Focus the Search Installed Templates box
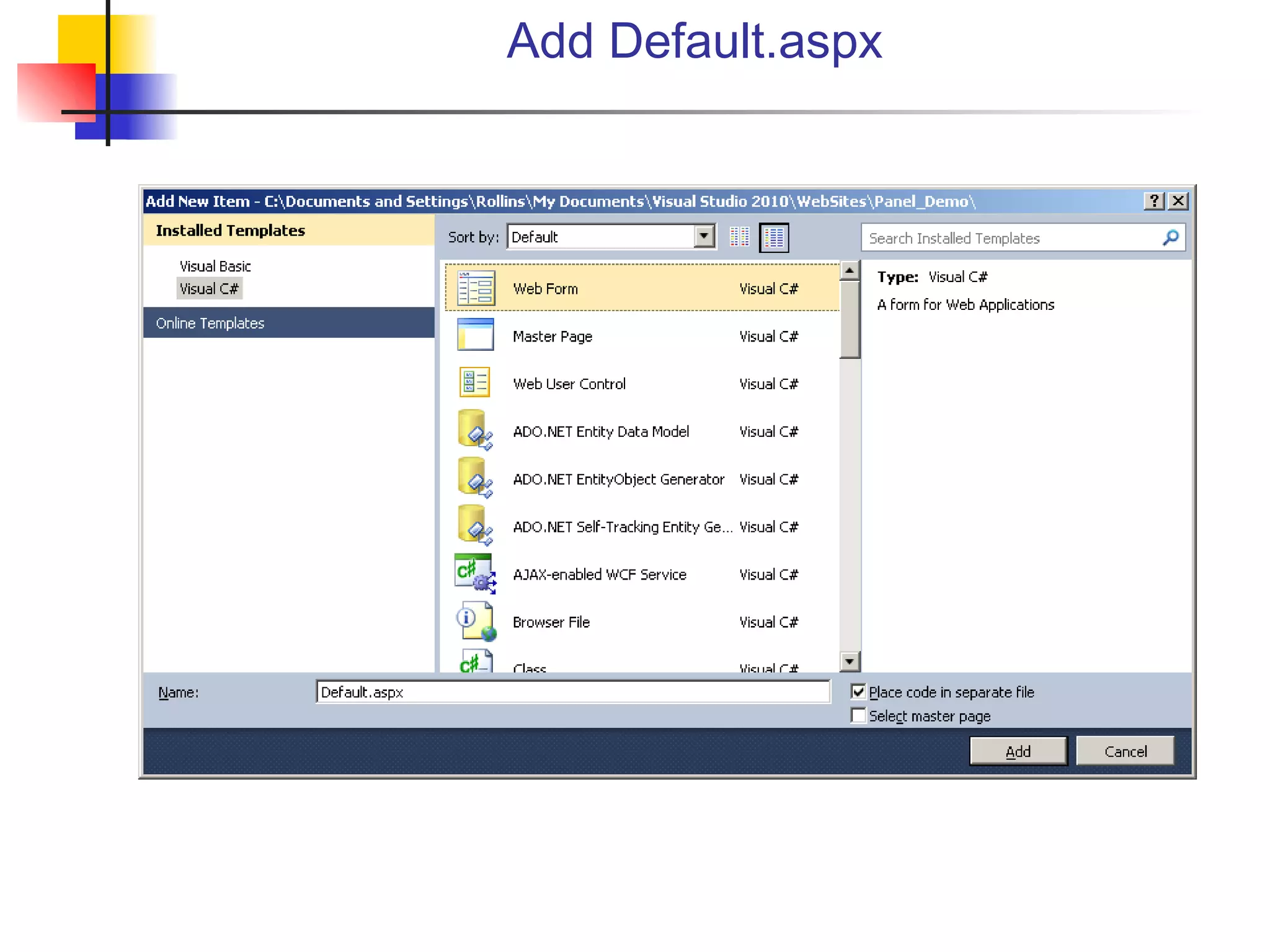1270x952 pixels. coord(1023,238)
